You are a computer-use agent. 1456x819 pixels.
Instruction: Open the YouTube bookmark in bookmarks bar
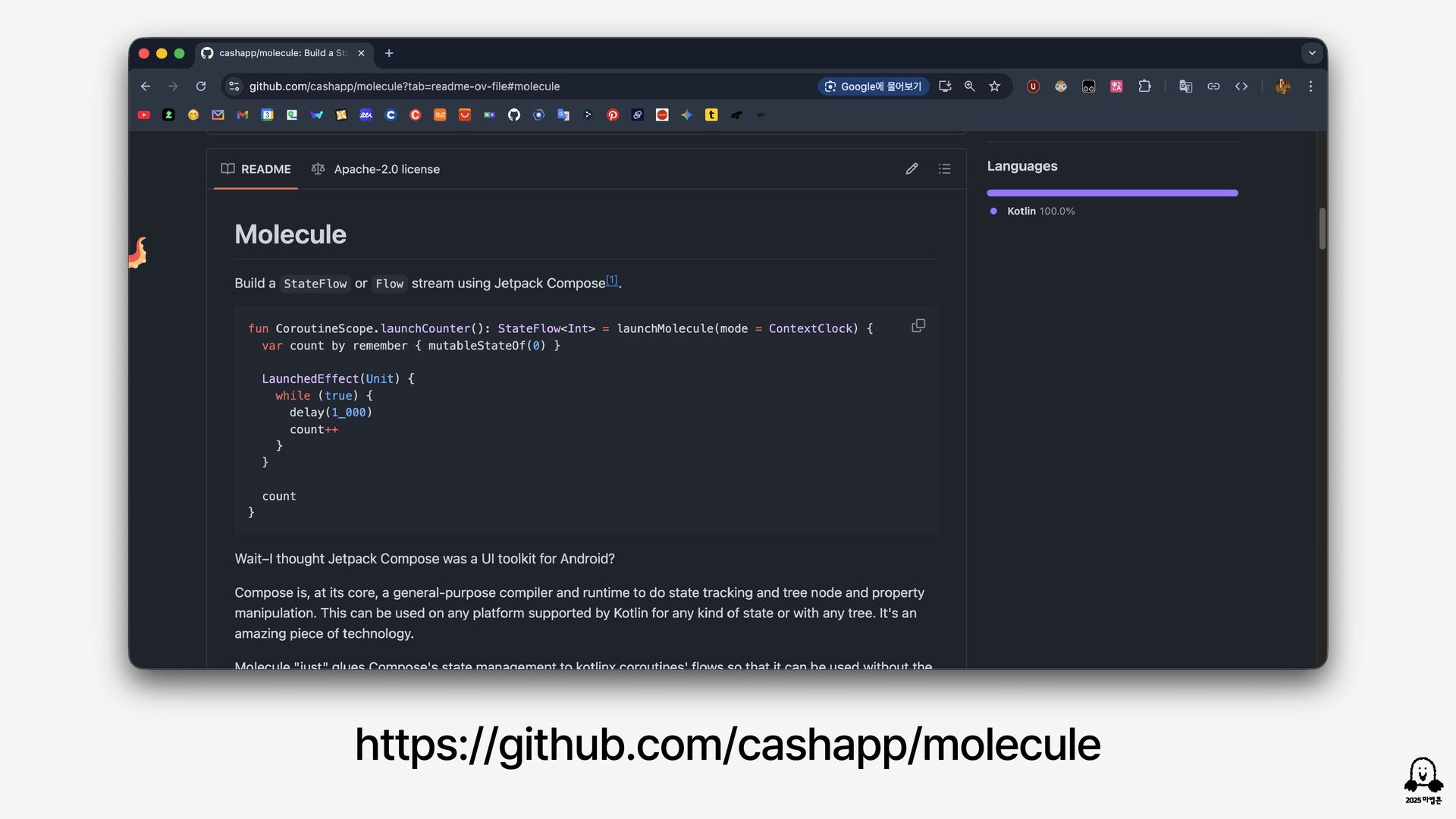click(144, 115)
